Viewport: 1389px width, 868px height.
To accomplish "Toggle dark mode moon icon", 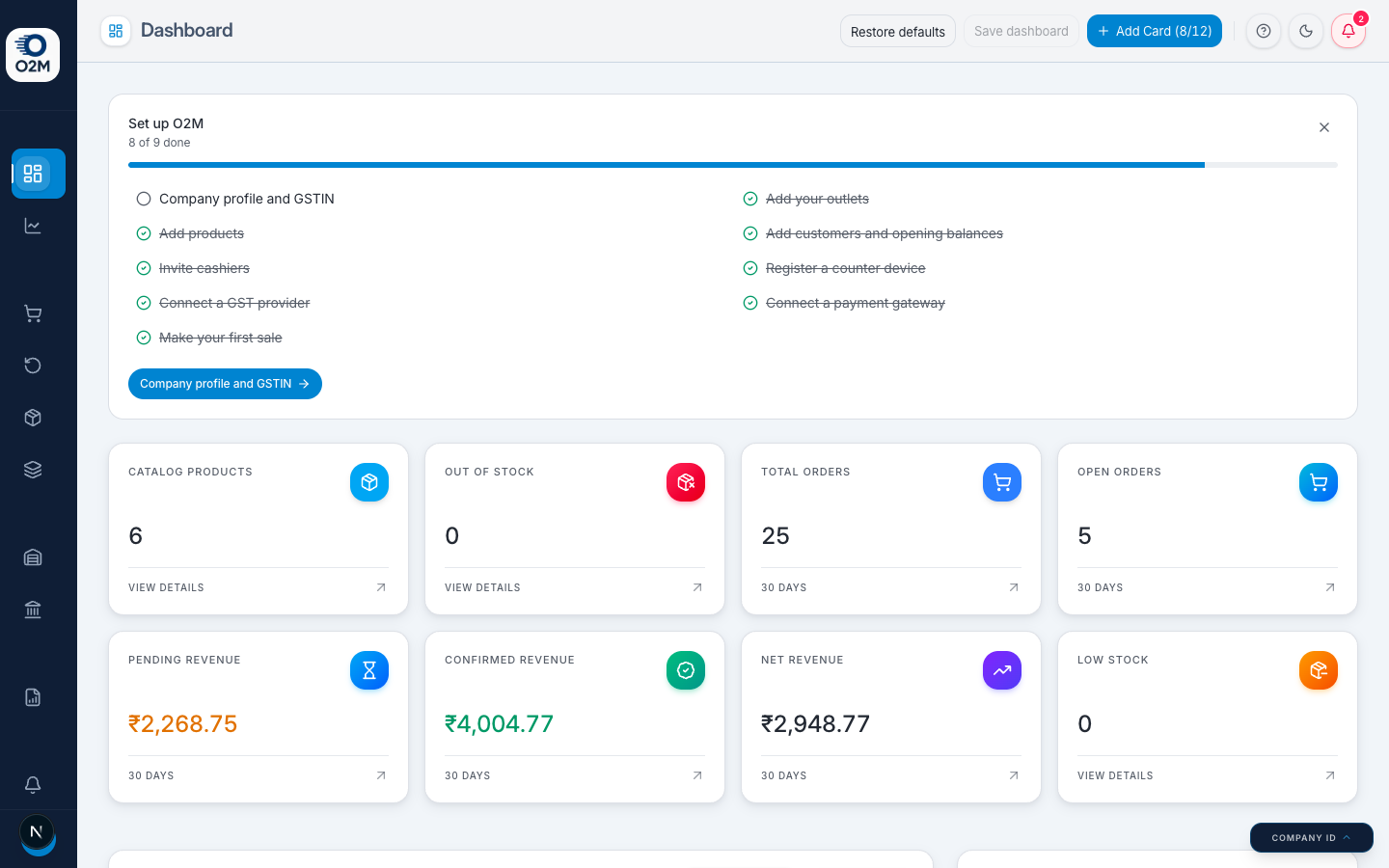I will tap(1306, 31).
